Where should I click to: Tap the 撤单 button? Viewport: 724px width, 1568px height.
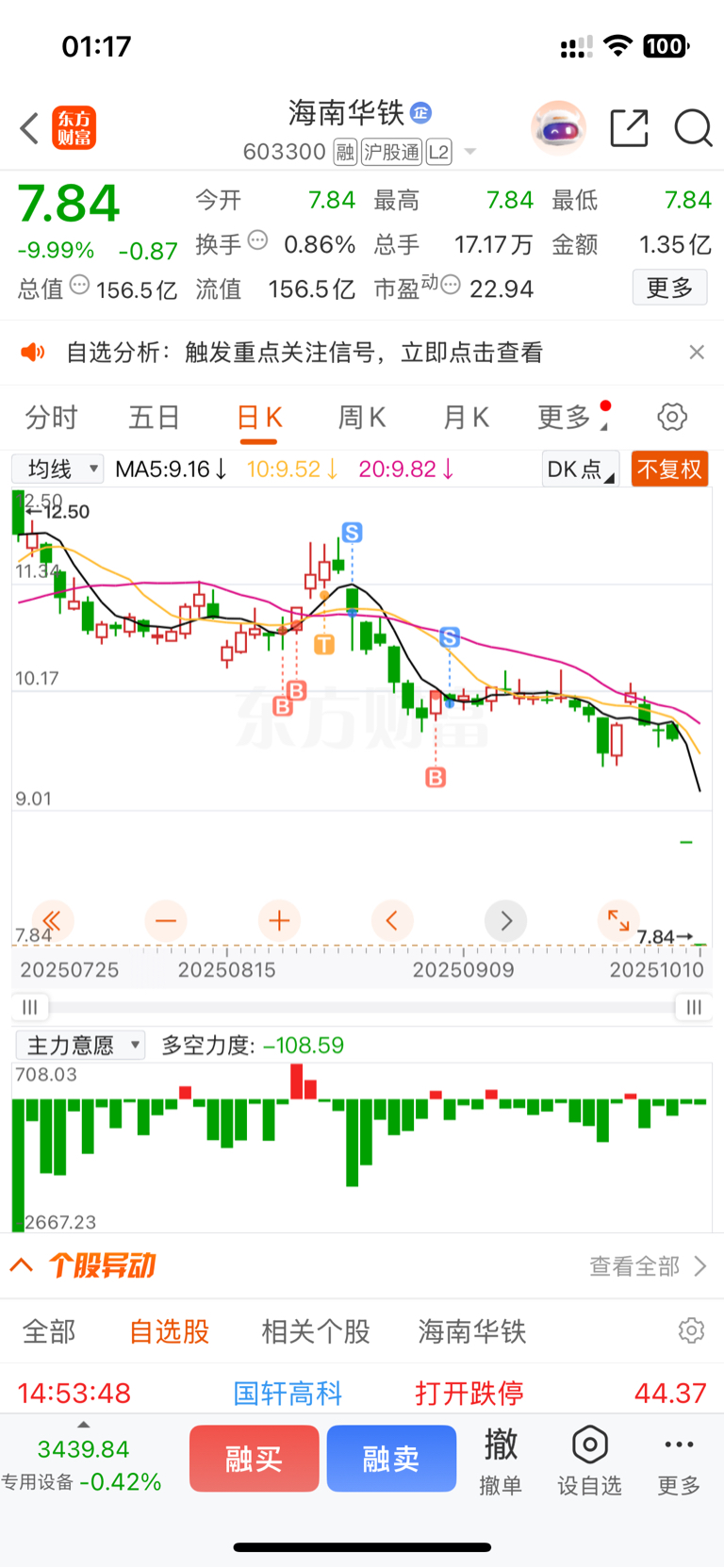tap(501, 1461)
